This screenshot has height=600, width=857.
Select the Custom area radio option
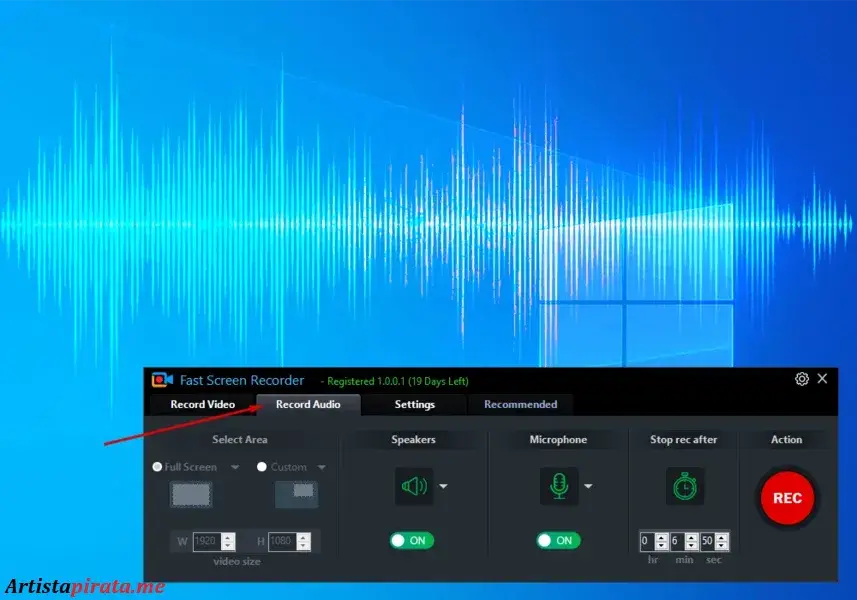coord(262,467)
